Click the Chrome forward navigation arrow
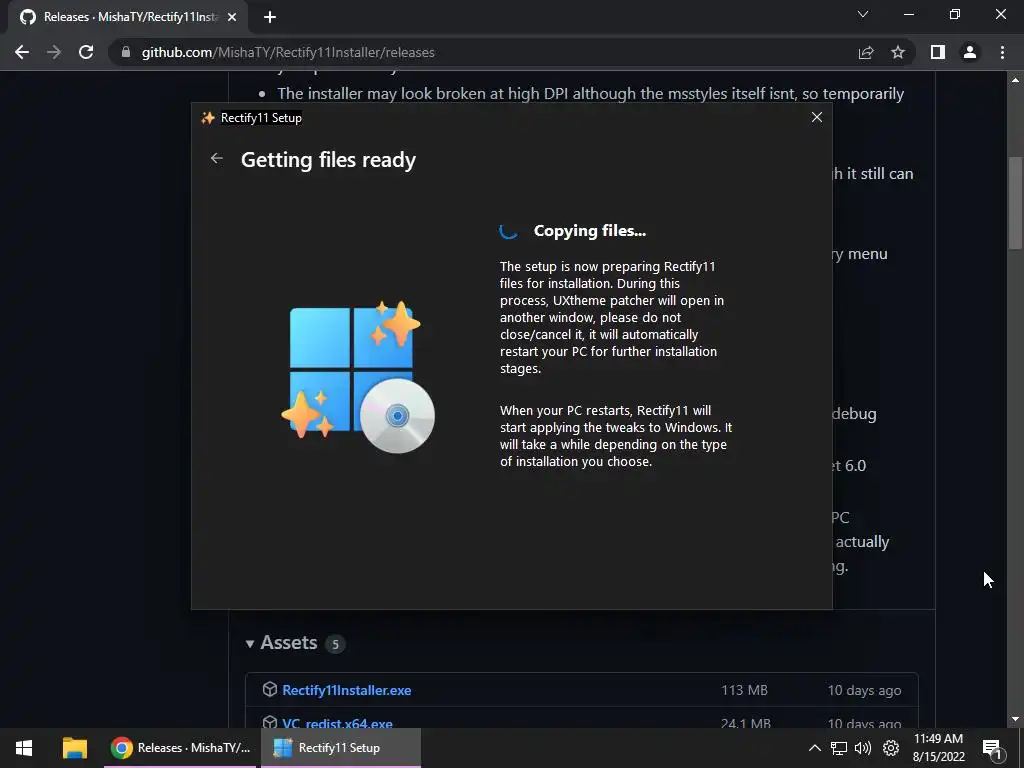The height and width of the screenshot is (768, 1024). point(54,52)
